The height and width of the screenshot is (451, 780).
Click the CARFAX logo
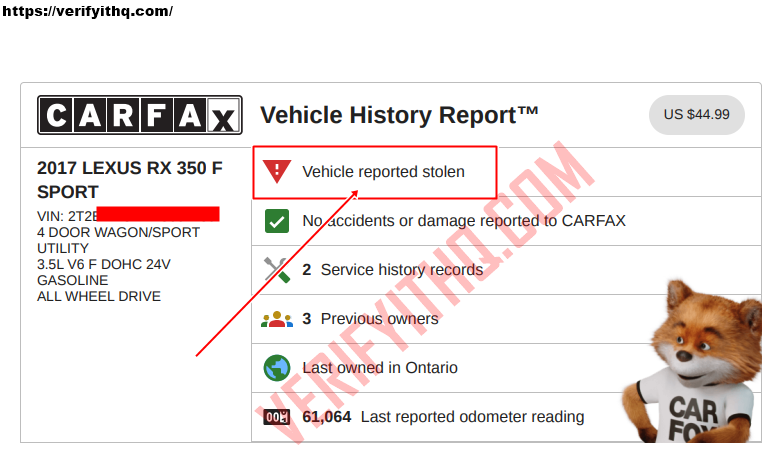139,115
